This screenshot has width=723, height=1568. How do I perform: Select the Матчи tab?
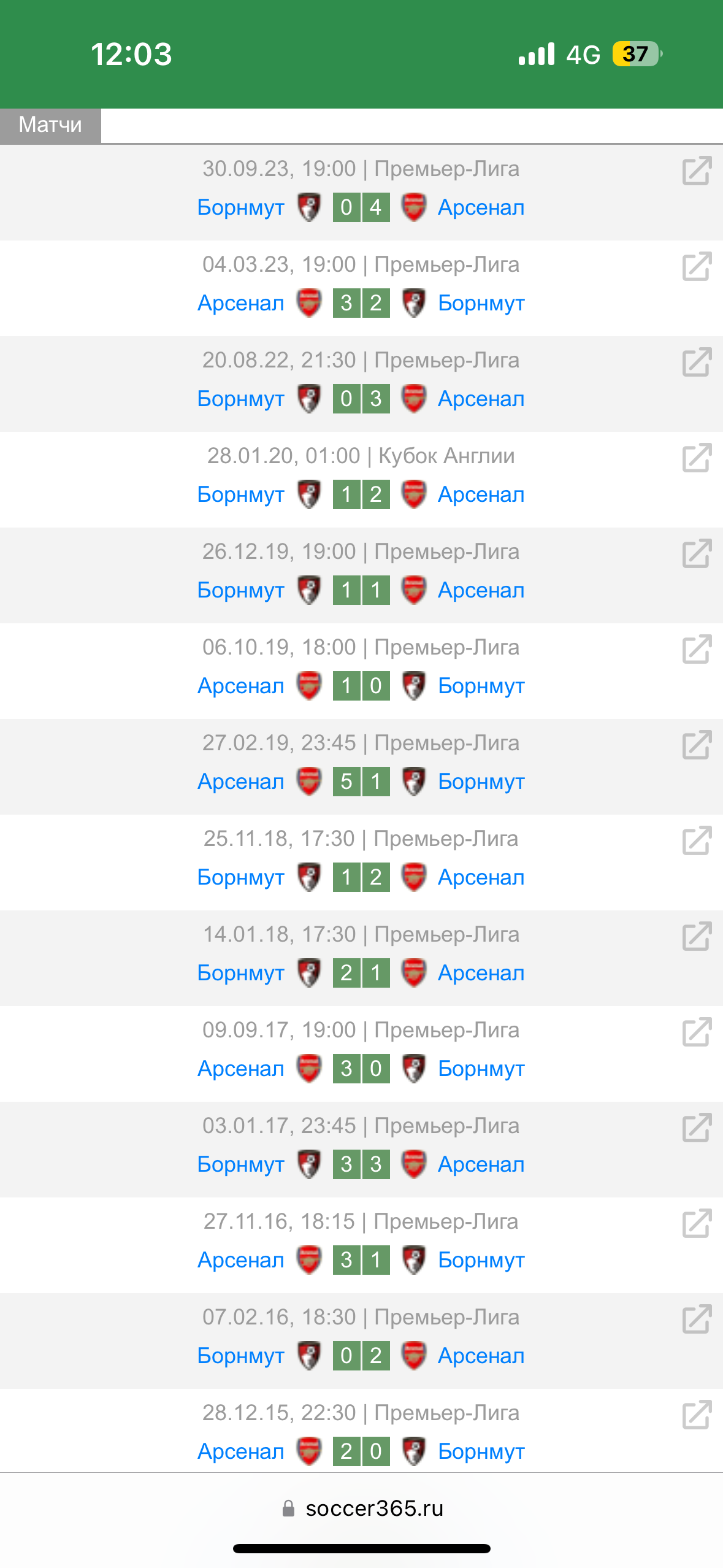(x=50, y=125)
